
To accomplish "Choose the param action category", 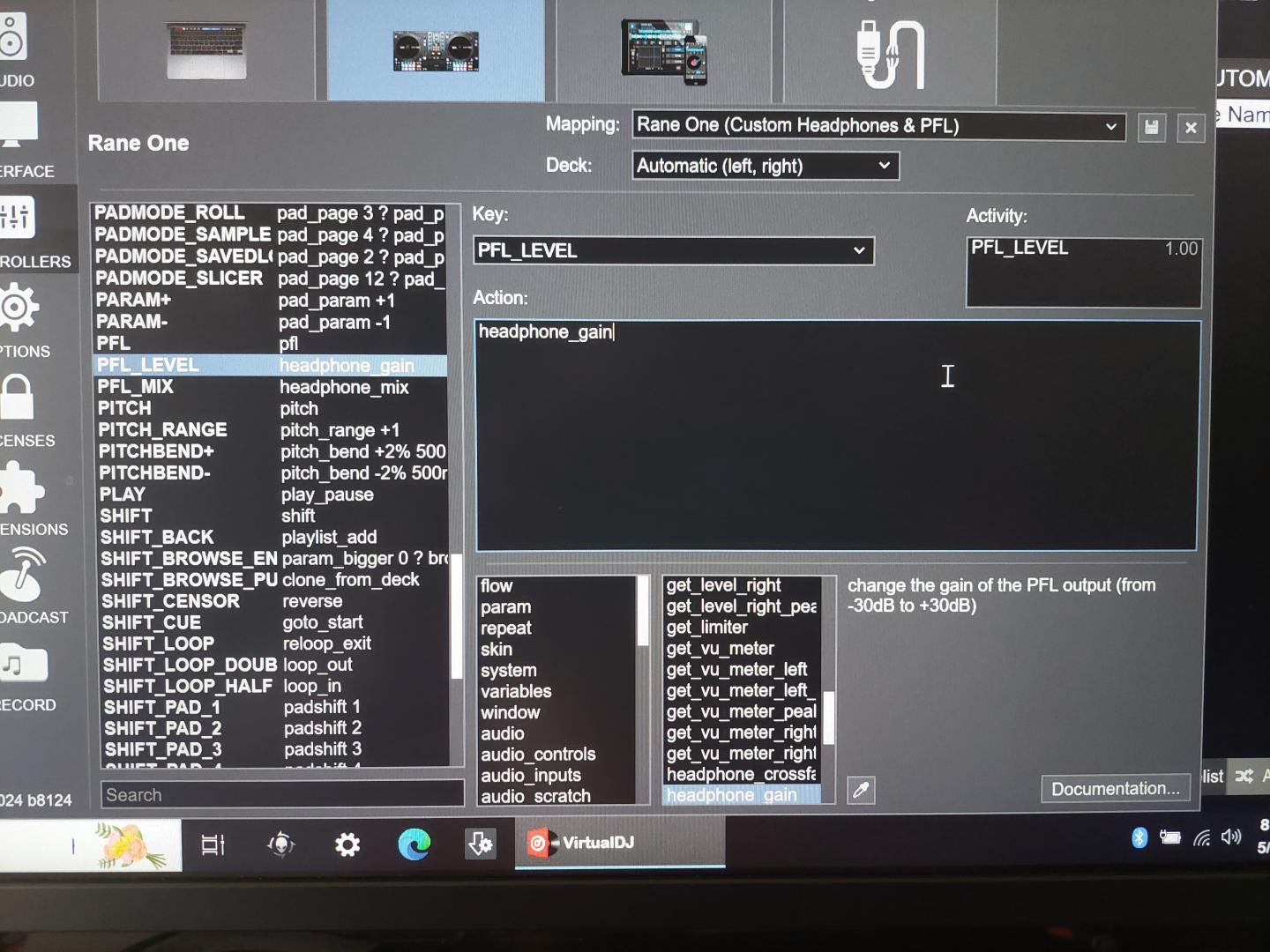I will (557, 607).
